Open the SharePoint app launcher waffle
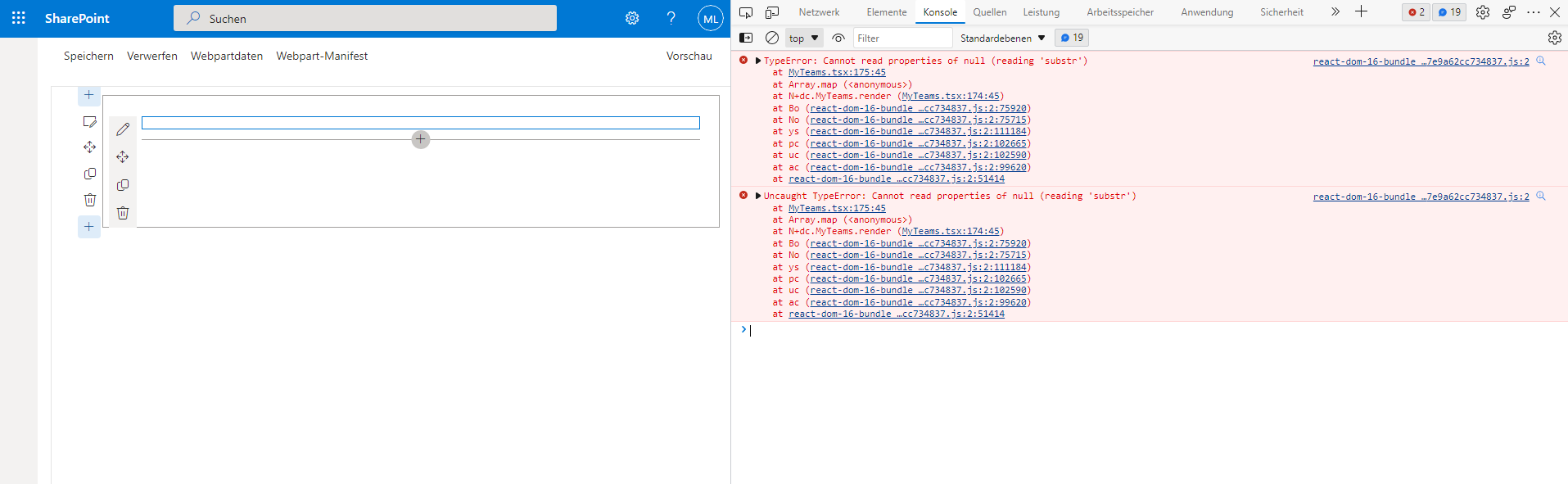1568x484 pixels. [19, 18]
